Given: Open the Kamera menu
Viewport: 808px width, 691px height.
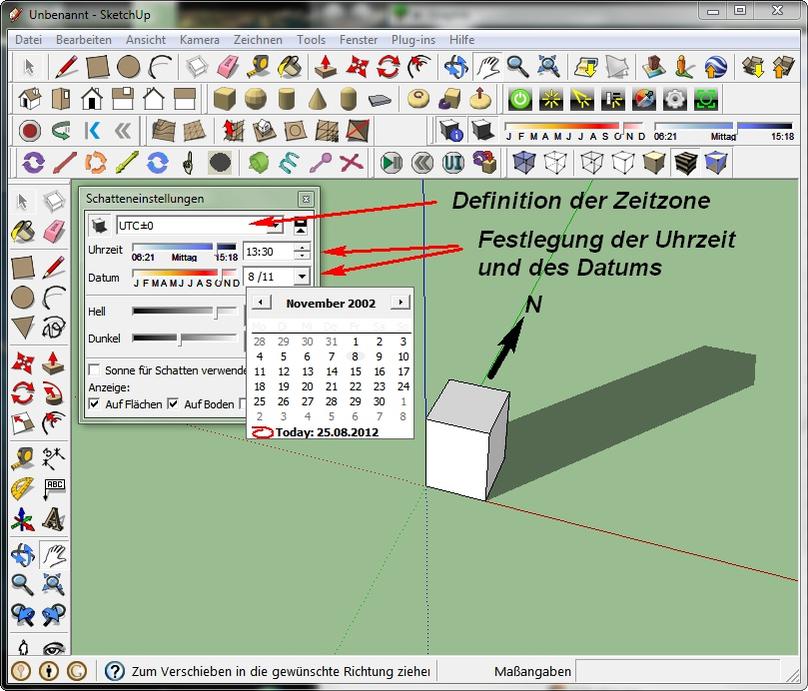Looking at the screenshot, I should [199, 40].
